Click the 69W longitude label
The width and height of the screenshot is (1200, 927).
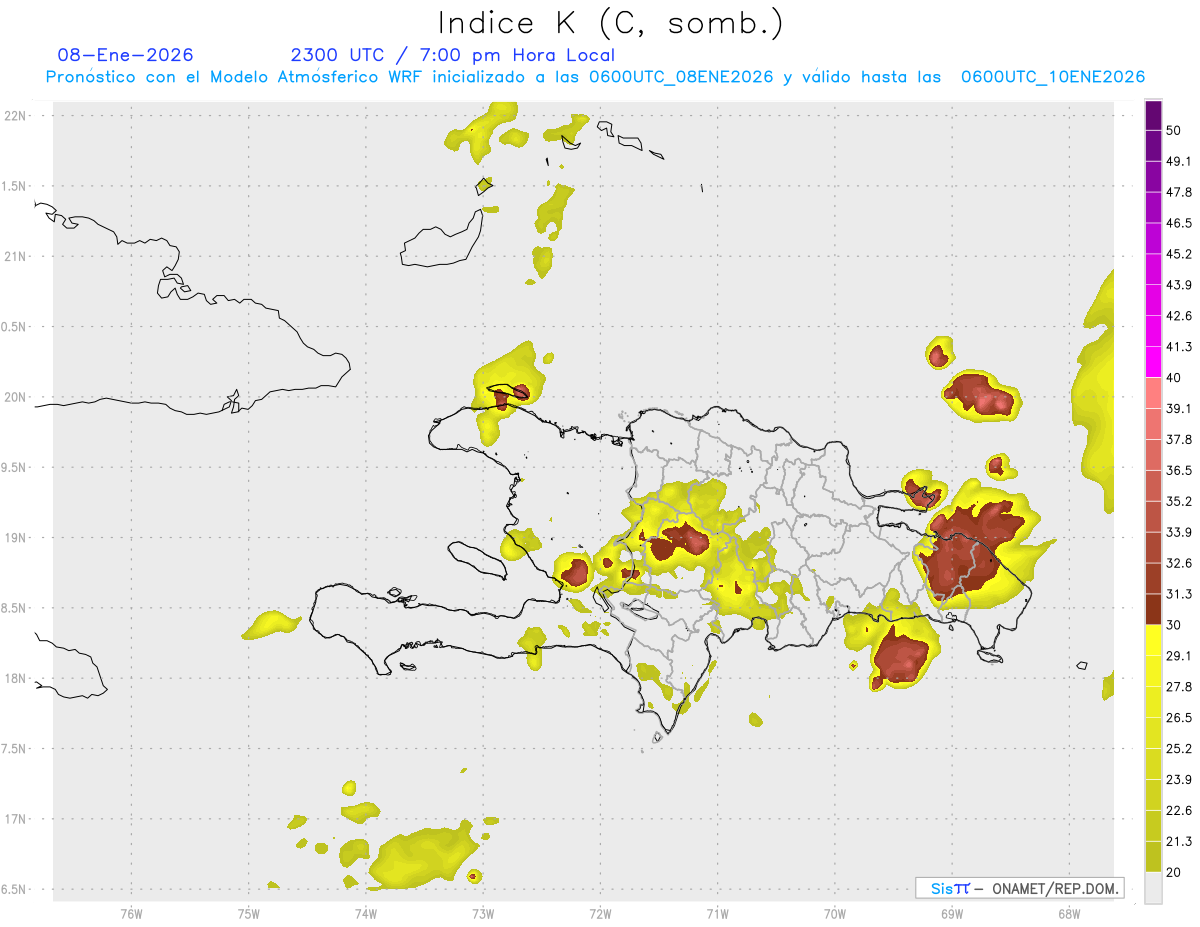coord(952,913)
